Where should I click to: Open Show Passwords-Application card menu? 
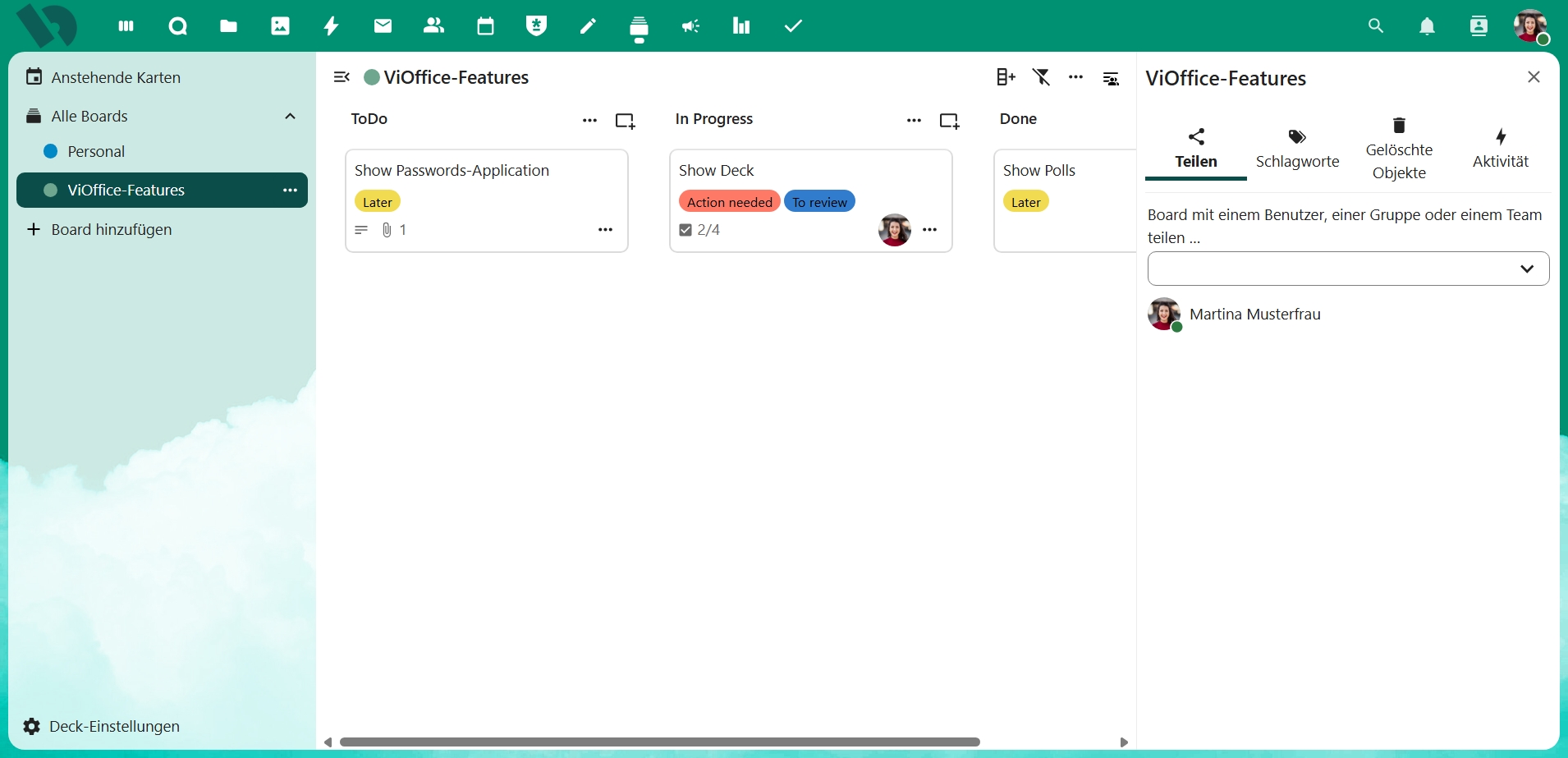coord(605,230)
